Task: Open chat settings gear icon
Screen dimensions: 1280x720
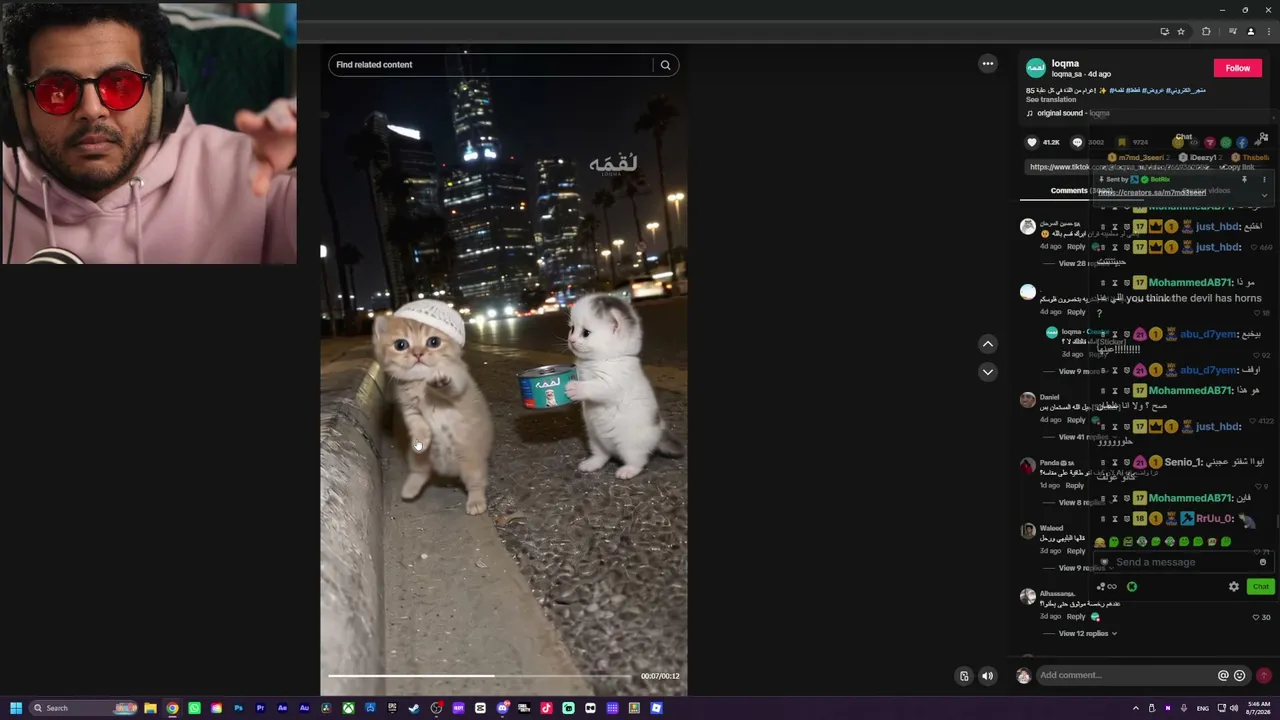Action: (1234, 587)
